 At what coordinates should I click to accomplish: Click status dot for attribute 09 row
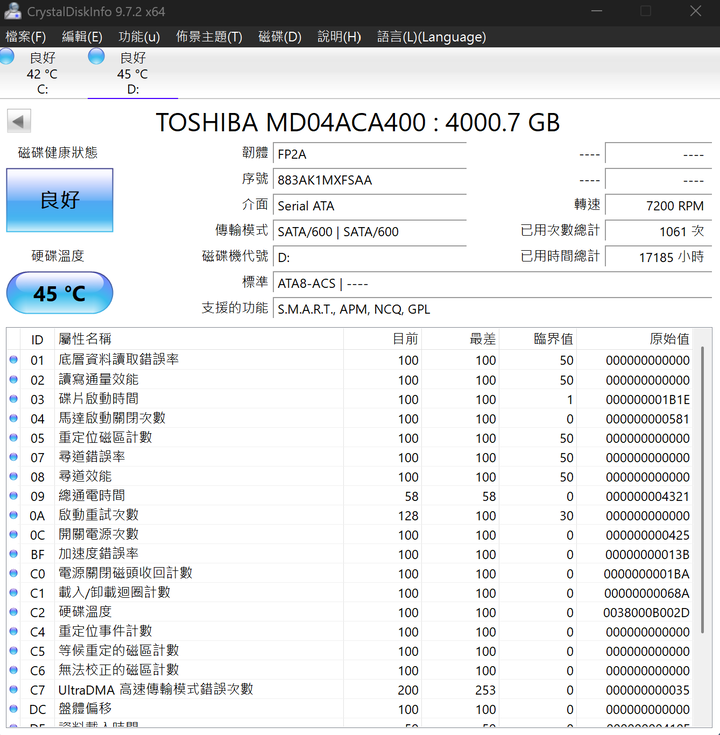pyautogui.click(x=14, y=495)
